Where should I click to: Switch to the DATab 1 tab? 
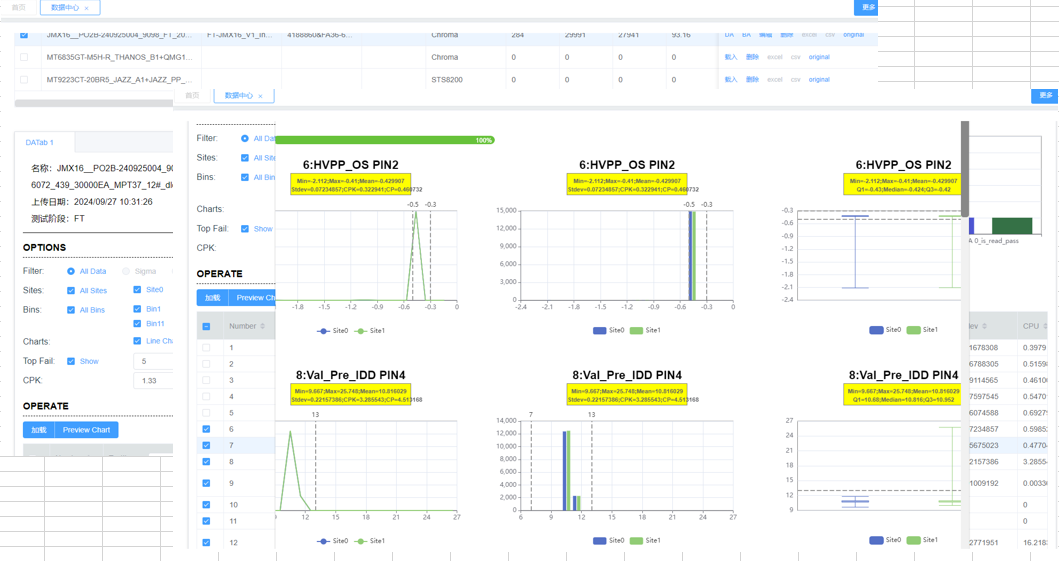(x=40, y=143)
